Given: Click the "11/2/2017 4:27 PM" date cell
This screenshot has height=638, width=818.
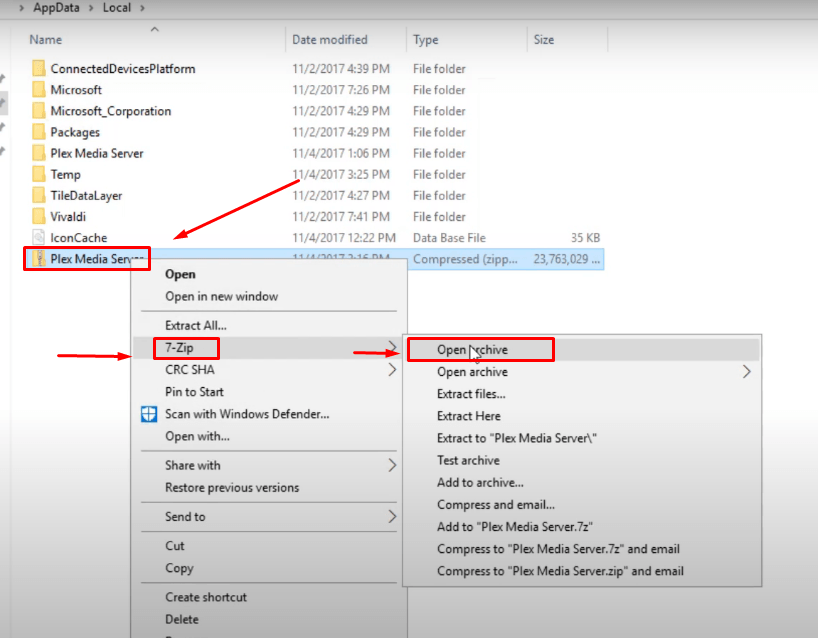Looking at the screenshot, I should (341, 196).
